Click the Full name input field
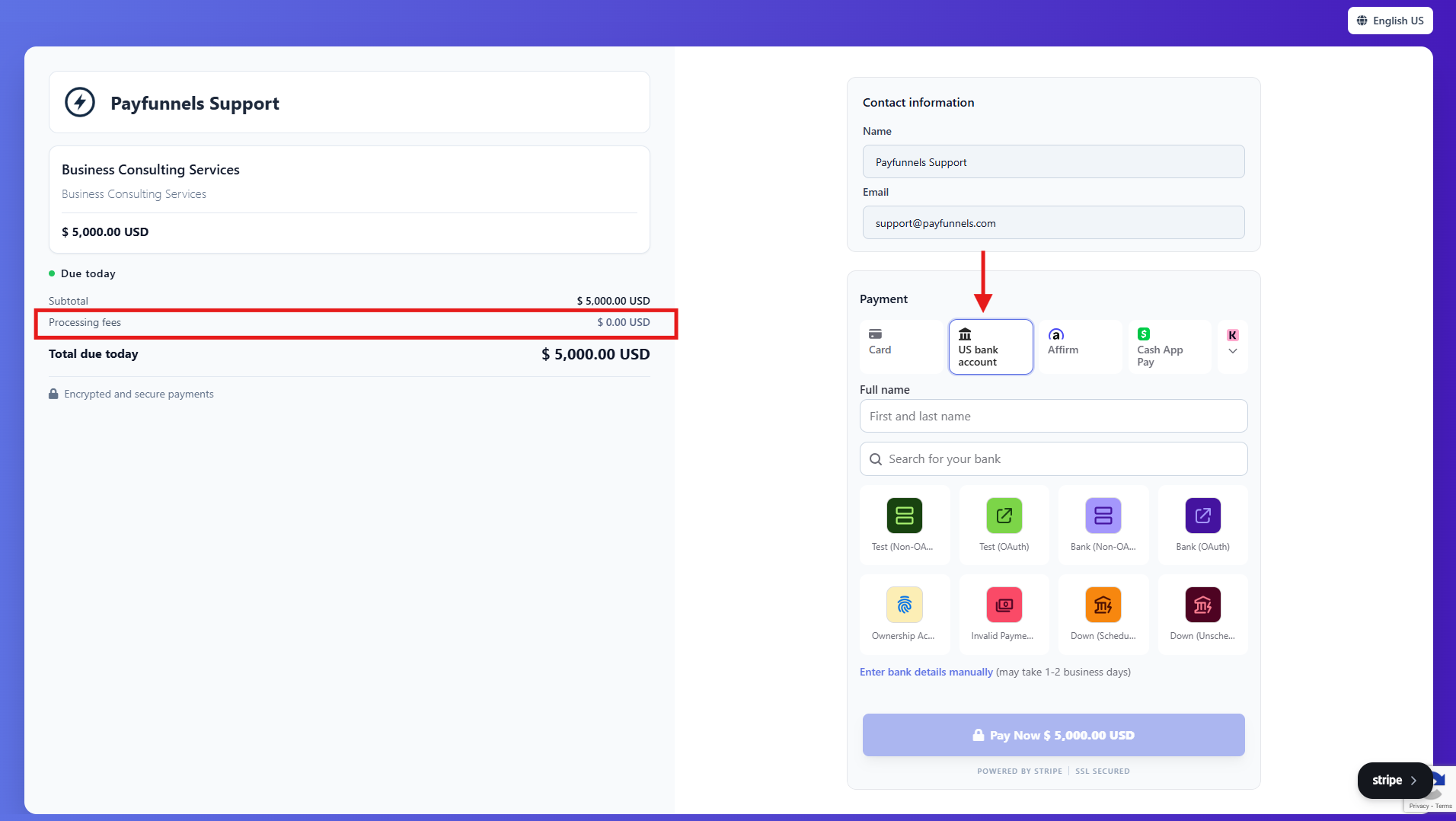Viewport: 1456px width, 821px height. click(x=1053, y=416)
